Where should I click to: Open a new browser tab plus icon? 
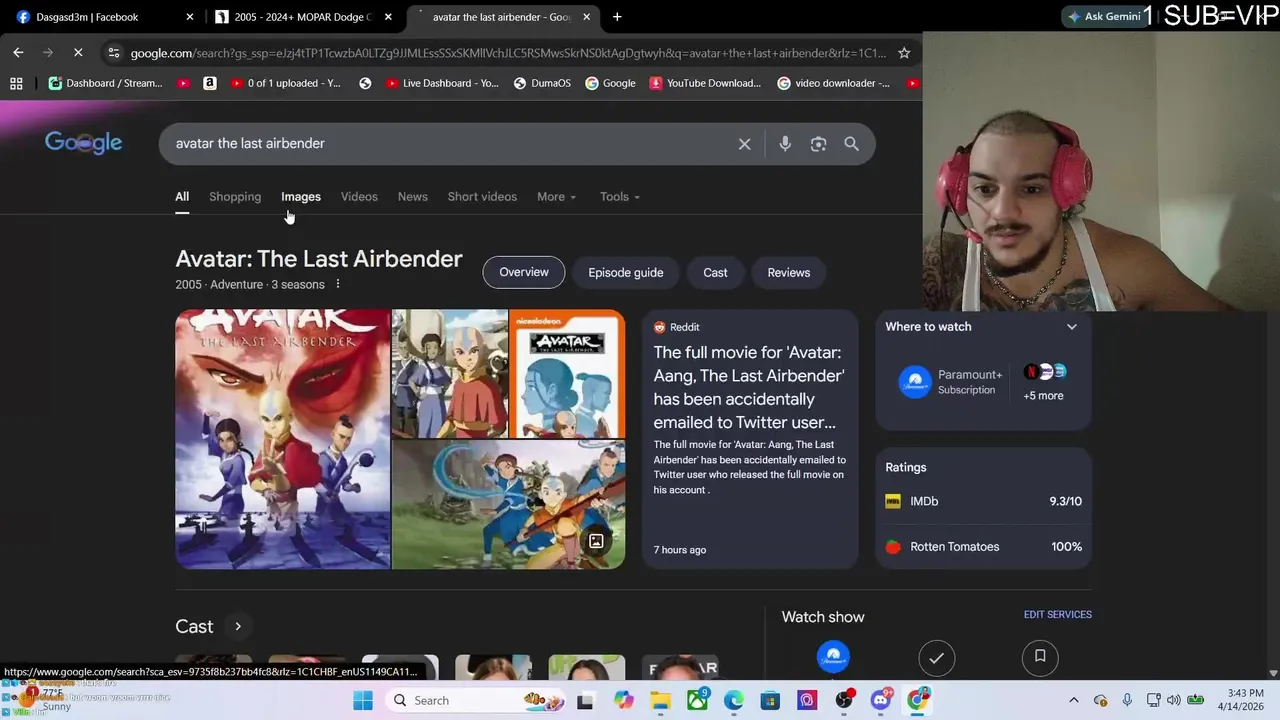tap(617, 17)
